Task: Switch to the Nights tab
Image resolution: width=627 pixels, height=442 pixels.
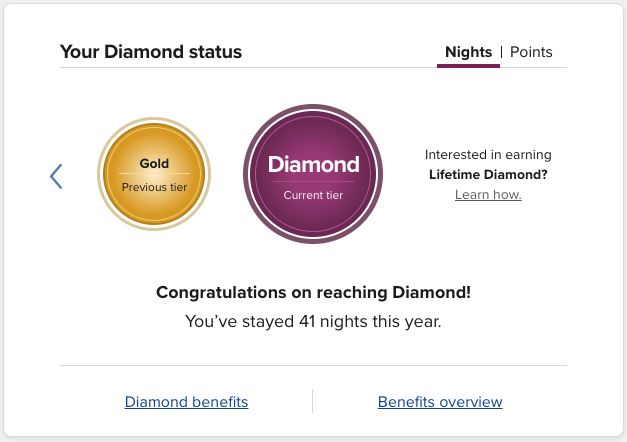Action: click(x=468, y=52)
